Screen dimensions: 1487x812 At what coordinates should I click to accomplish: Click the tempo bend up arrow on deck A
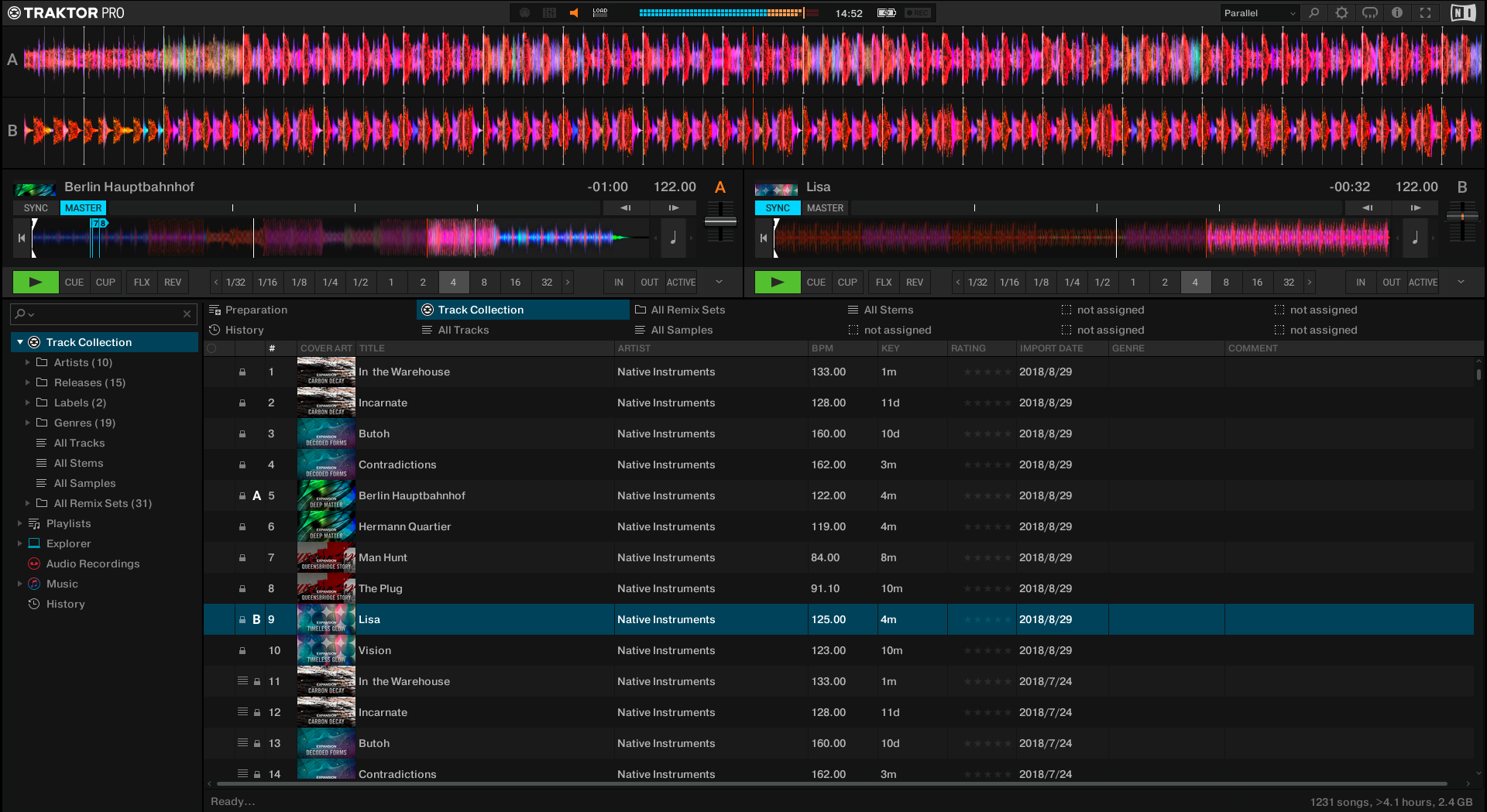click(674, 208)
